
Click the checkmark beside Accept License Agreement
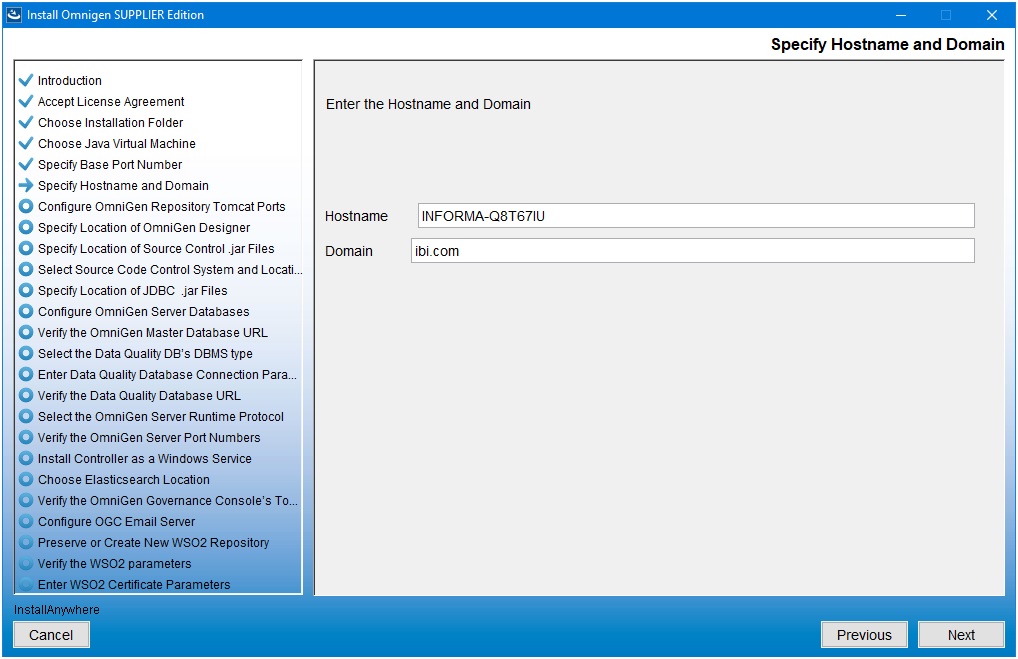[x=26, y=101]
